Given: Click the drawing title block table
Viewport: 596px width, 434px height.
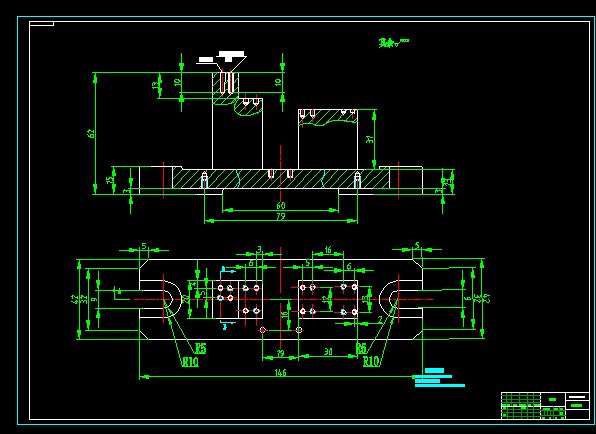Looking at the screenshot, I should pyautogui.click(x=545, y=406).
